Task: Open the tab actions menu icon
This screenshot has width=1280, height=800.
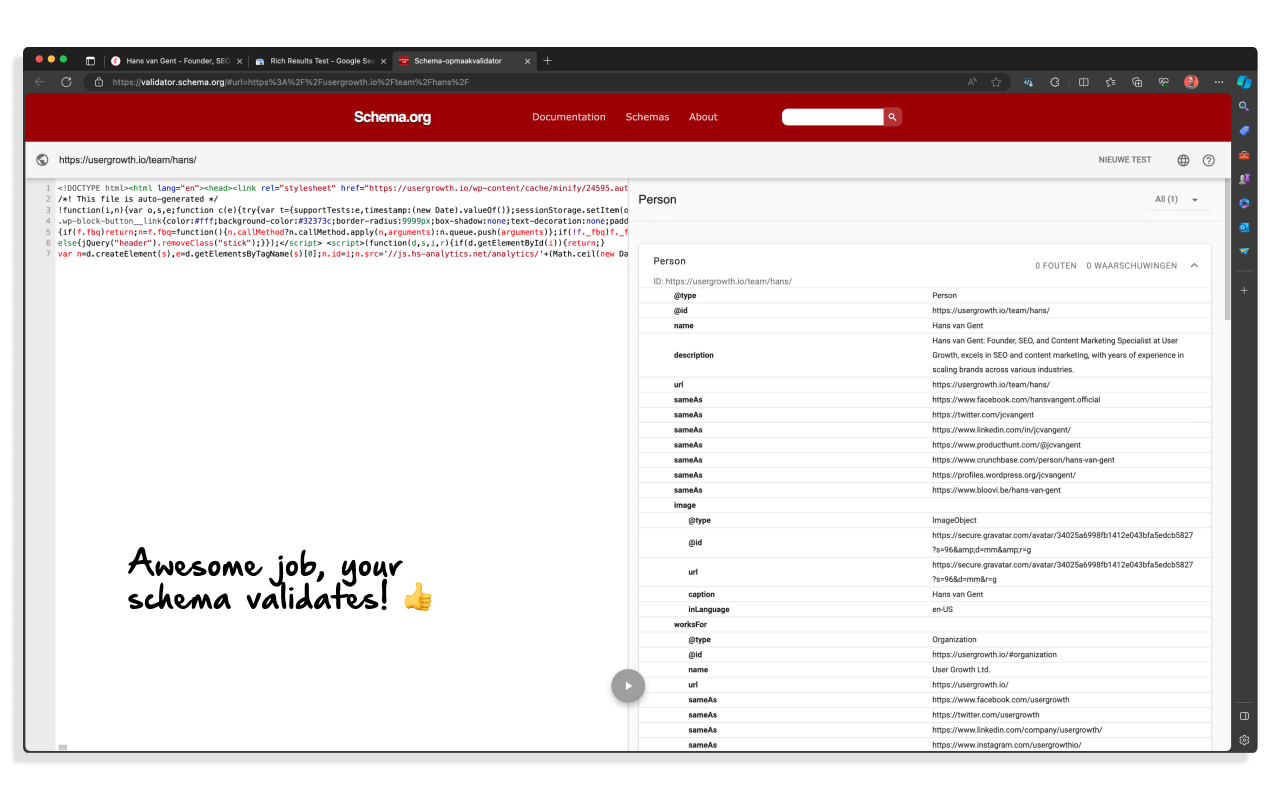Action: [x=90, y=61]
